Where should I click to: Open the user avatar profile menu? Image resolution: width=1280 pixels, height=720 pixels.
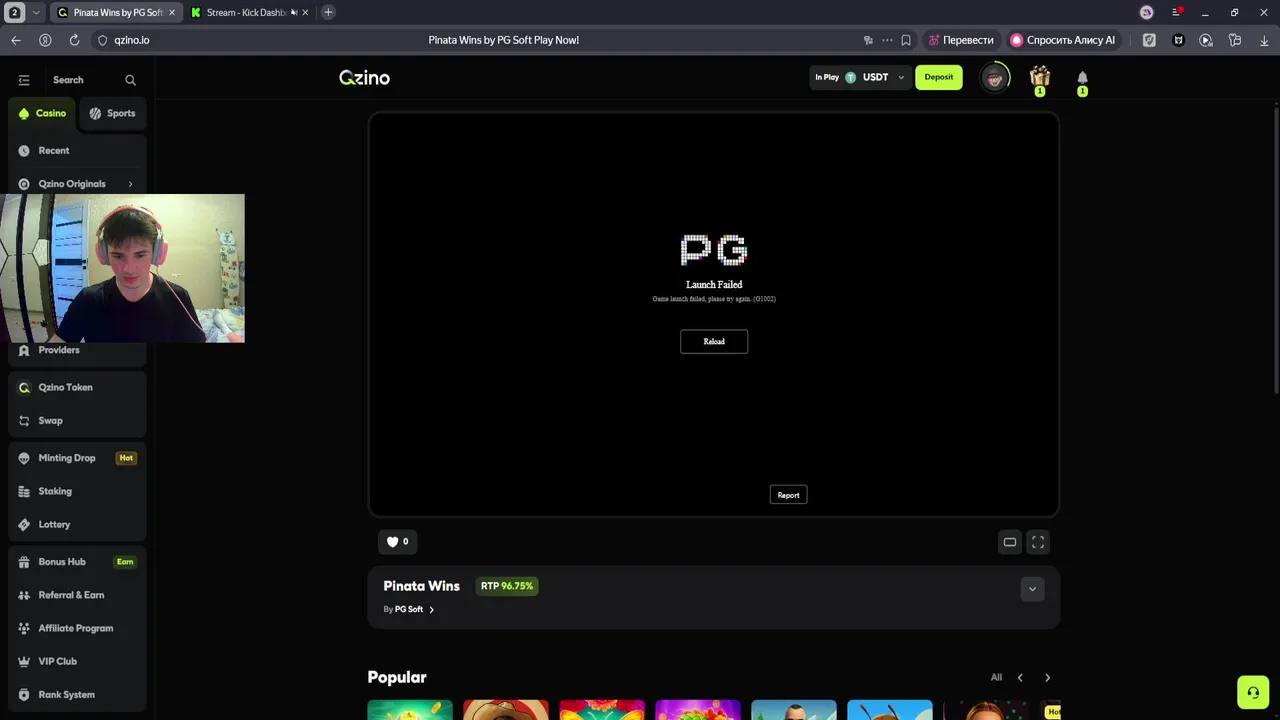(994, 78)
